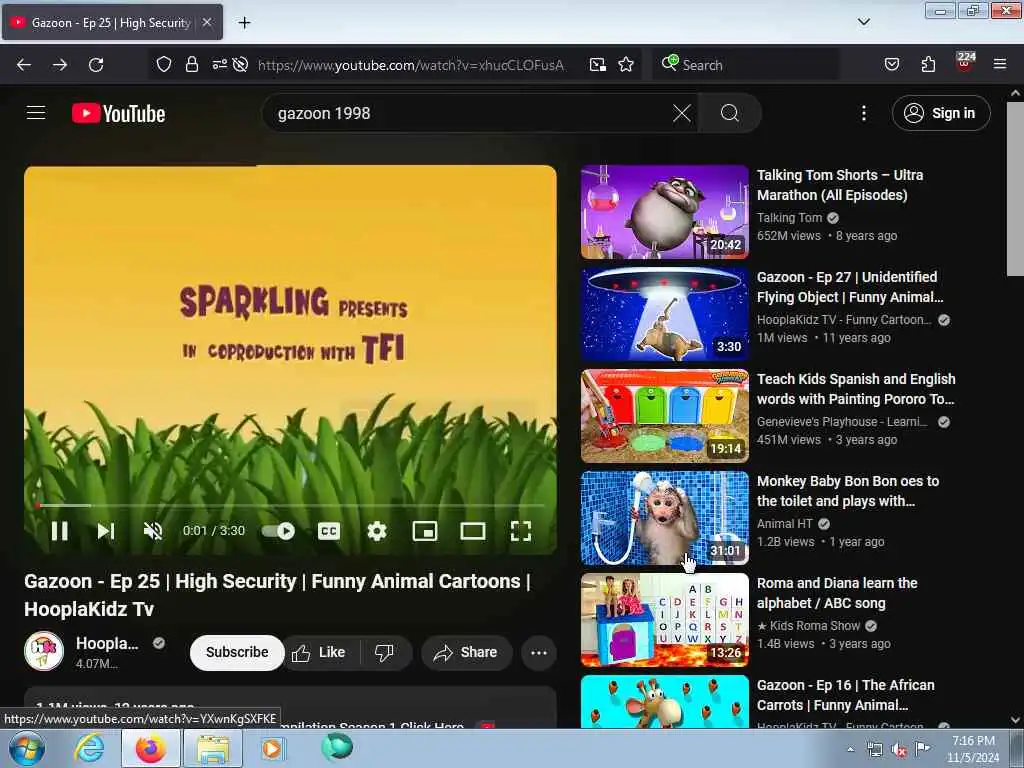Reload the current page
Viewport: 1024px width, 768px height.
[x=96, y=65]
